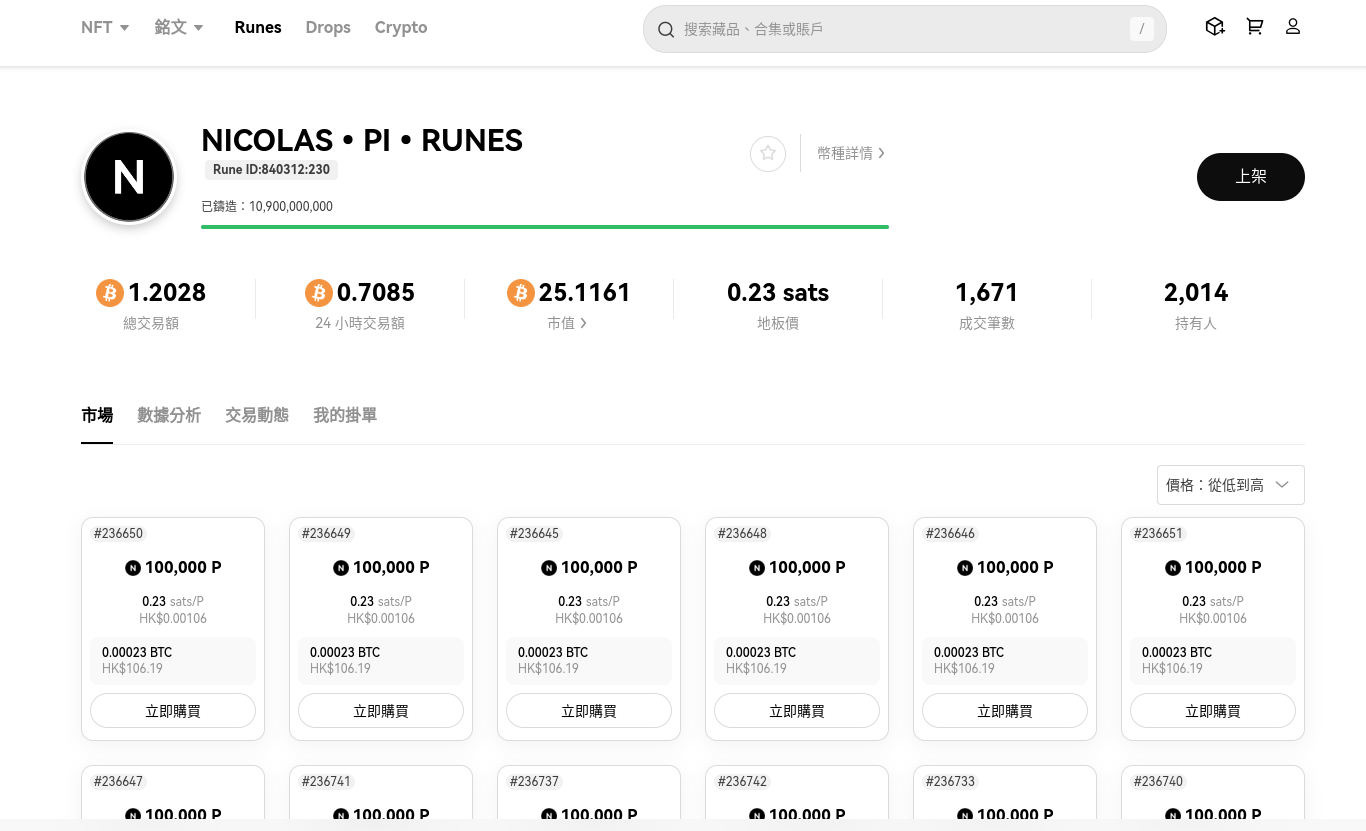Expand the 銘文 dropdown menu
The width and height of the screenshot is (1366, 831).
coord(179,28)
